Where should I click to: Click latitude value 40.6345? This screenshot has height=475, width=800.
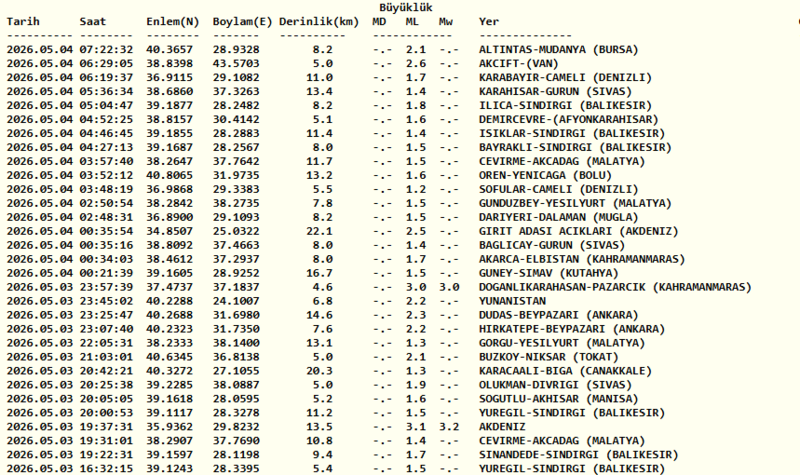169,357
